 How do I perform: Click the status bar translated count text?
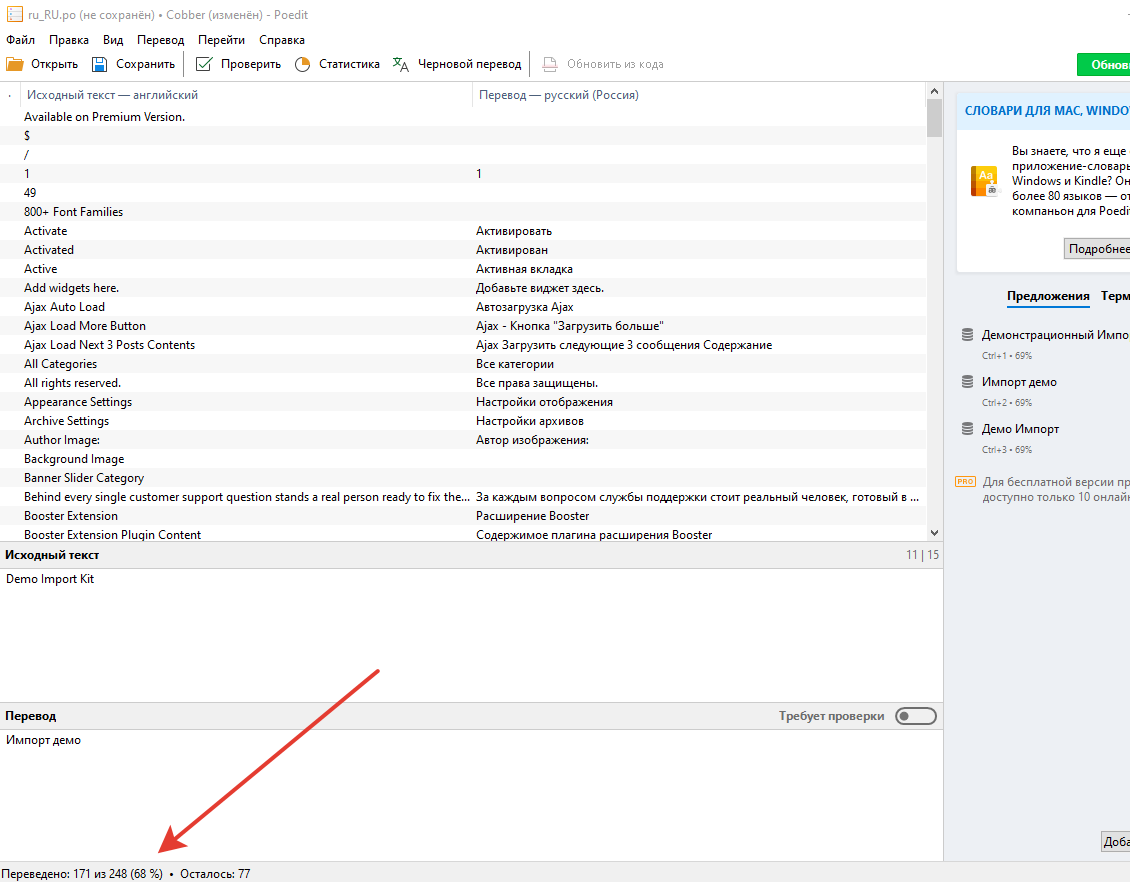click(81, 873)
